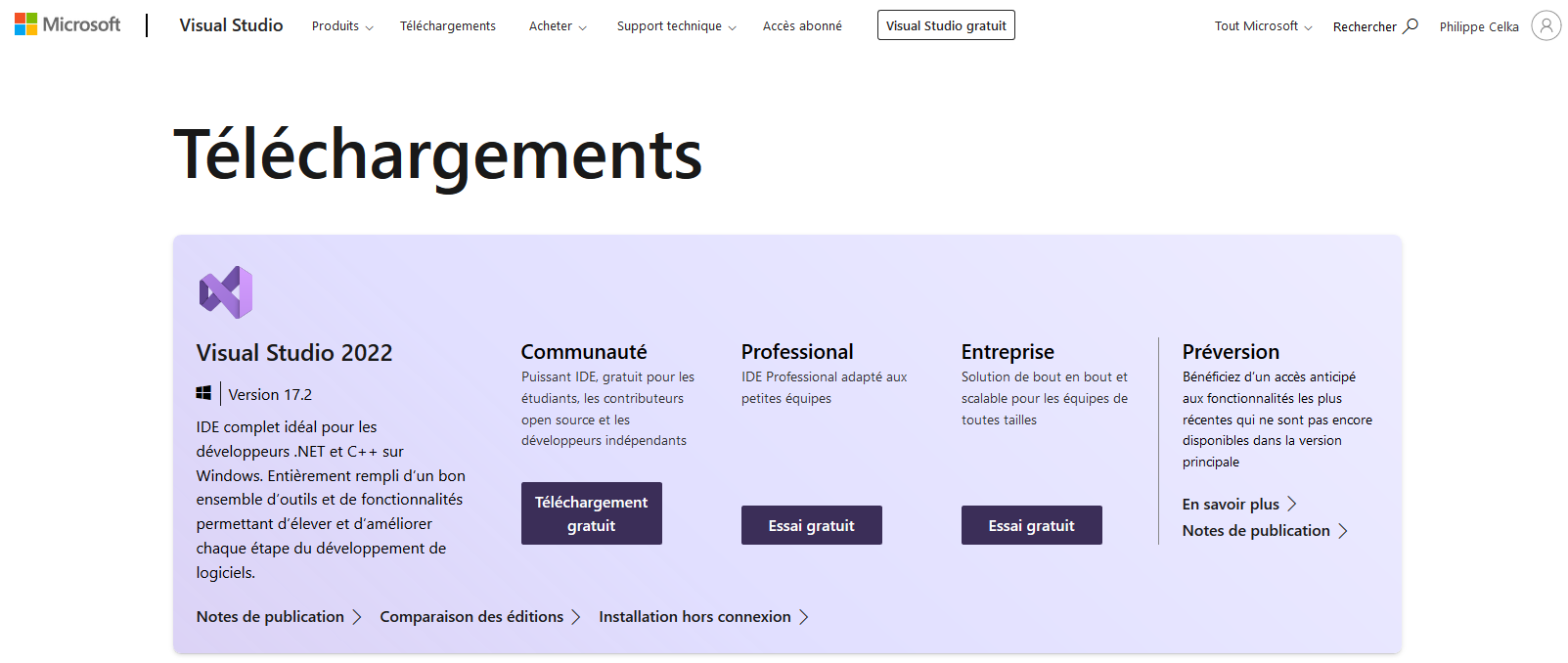Click Téléchargement gratuit for Communauté
This screenshot has width=1568, height=663.
[x=592, y=513]
